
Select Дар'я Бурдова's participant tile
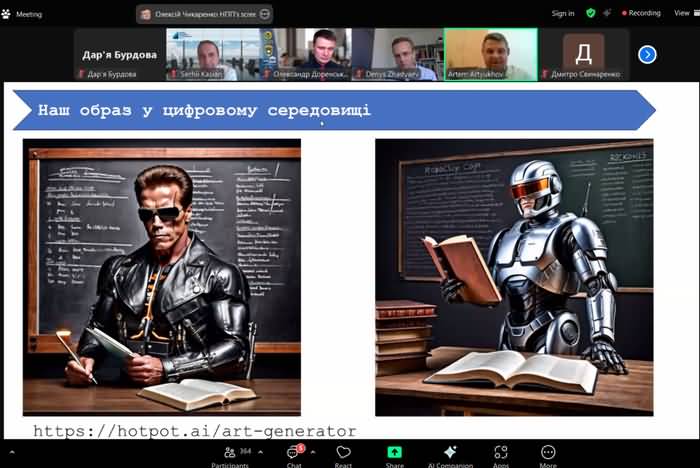coord(118,54)
